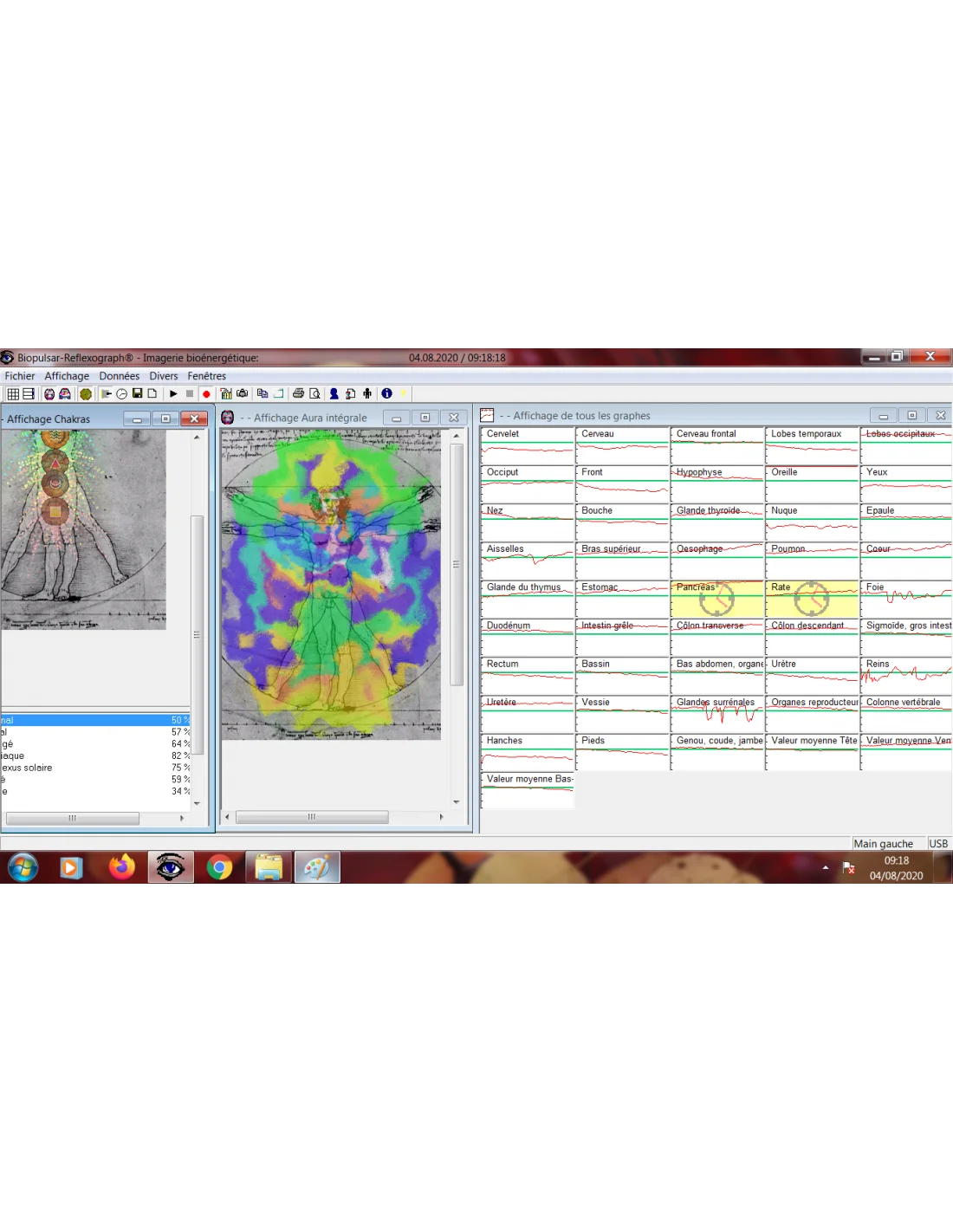
Task: Select the Cervelet graph cell
Action: coord(527,445)
